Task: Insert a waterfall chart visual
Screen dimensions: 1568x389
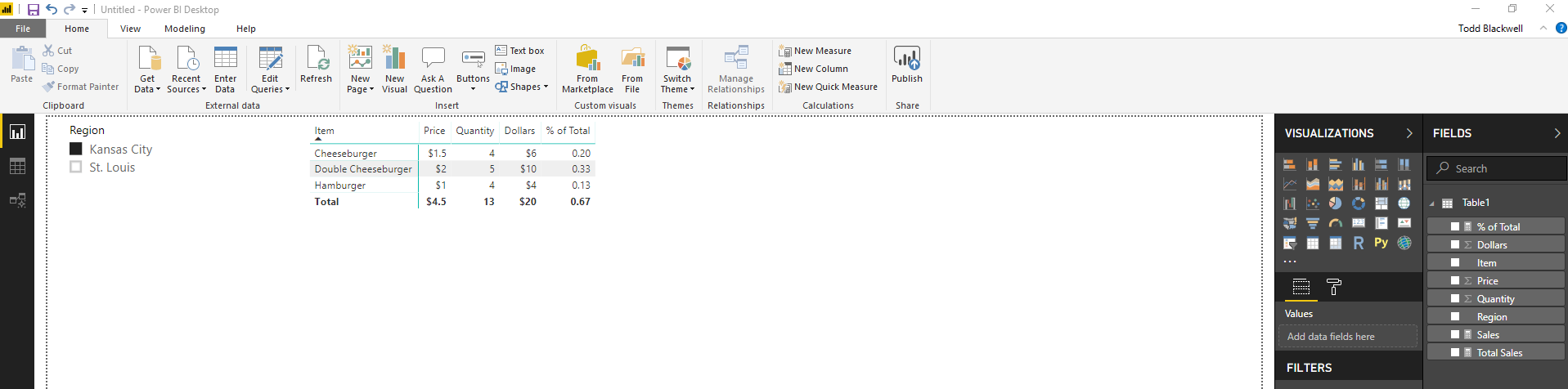Action: (1290, 203)
